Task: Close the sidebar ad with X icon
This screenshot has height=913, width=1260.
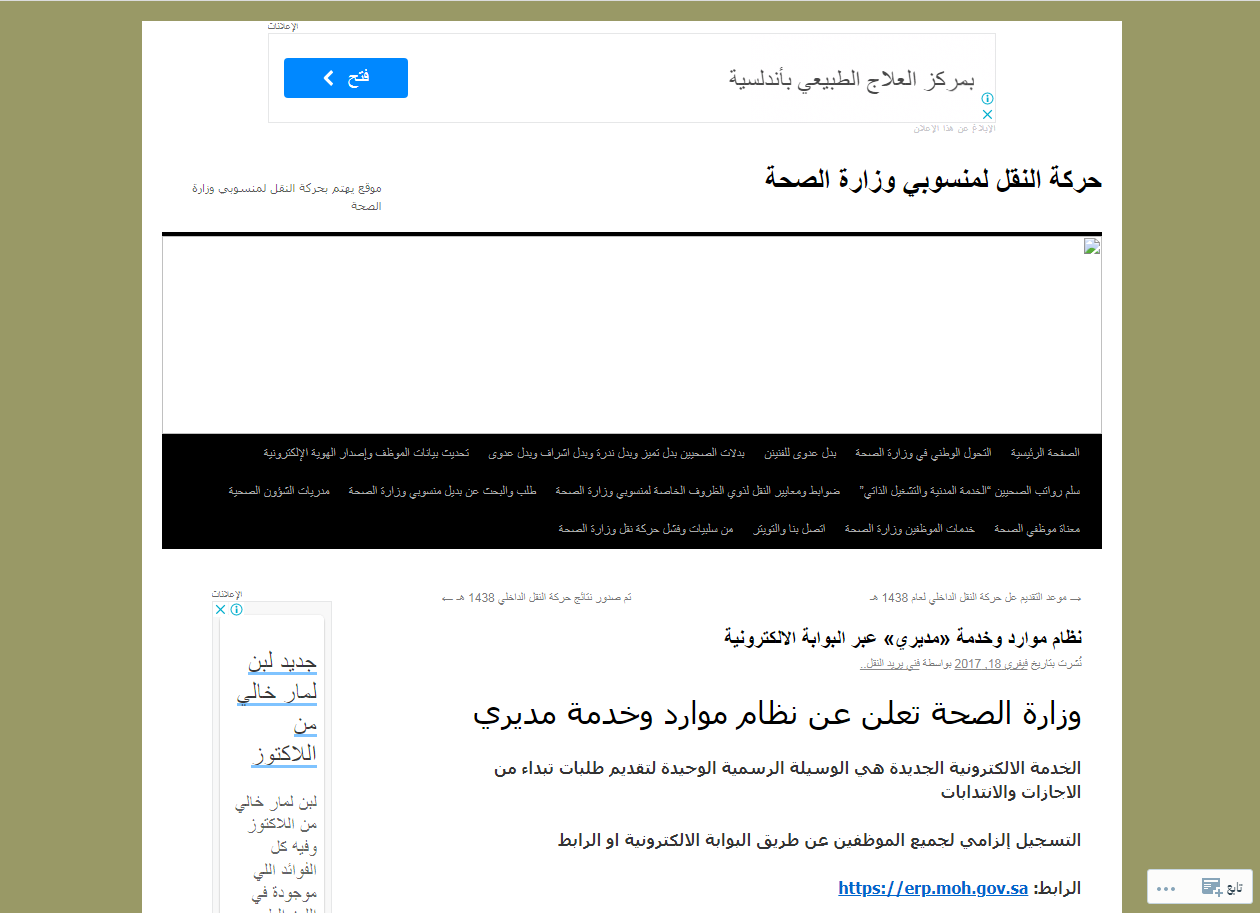Action: [221, 609]
